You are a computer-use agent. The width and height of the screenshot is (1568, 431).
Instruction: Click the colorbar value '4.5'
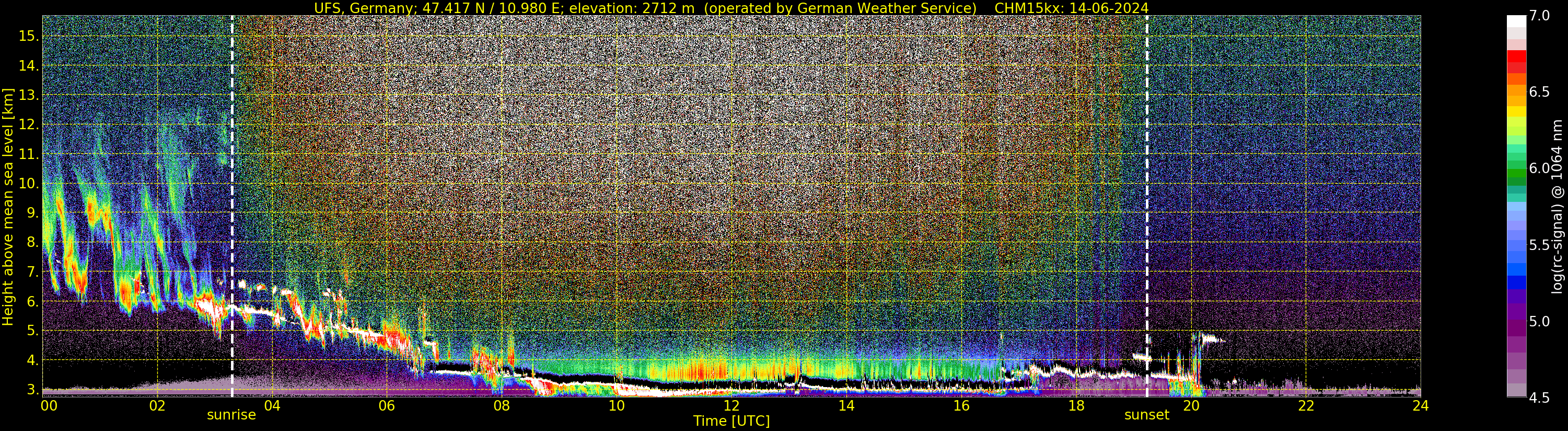pyautogui.click(x=1539, y=398)
